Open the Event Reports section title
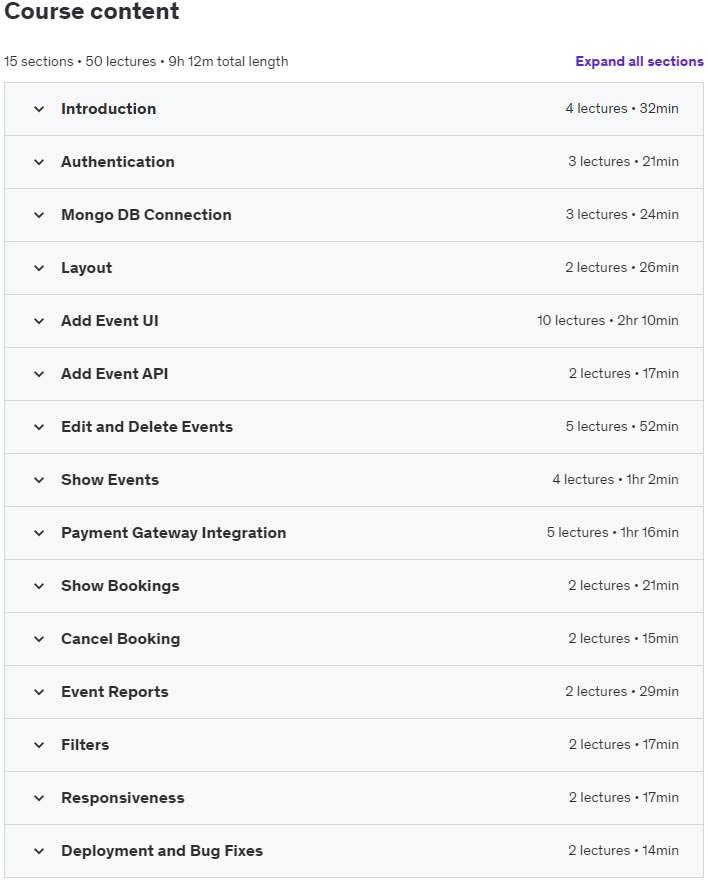708x882 pixels. (115, 692)
